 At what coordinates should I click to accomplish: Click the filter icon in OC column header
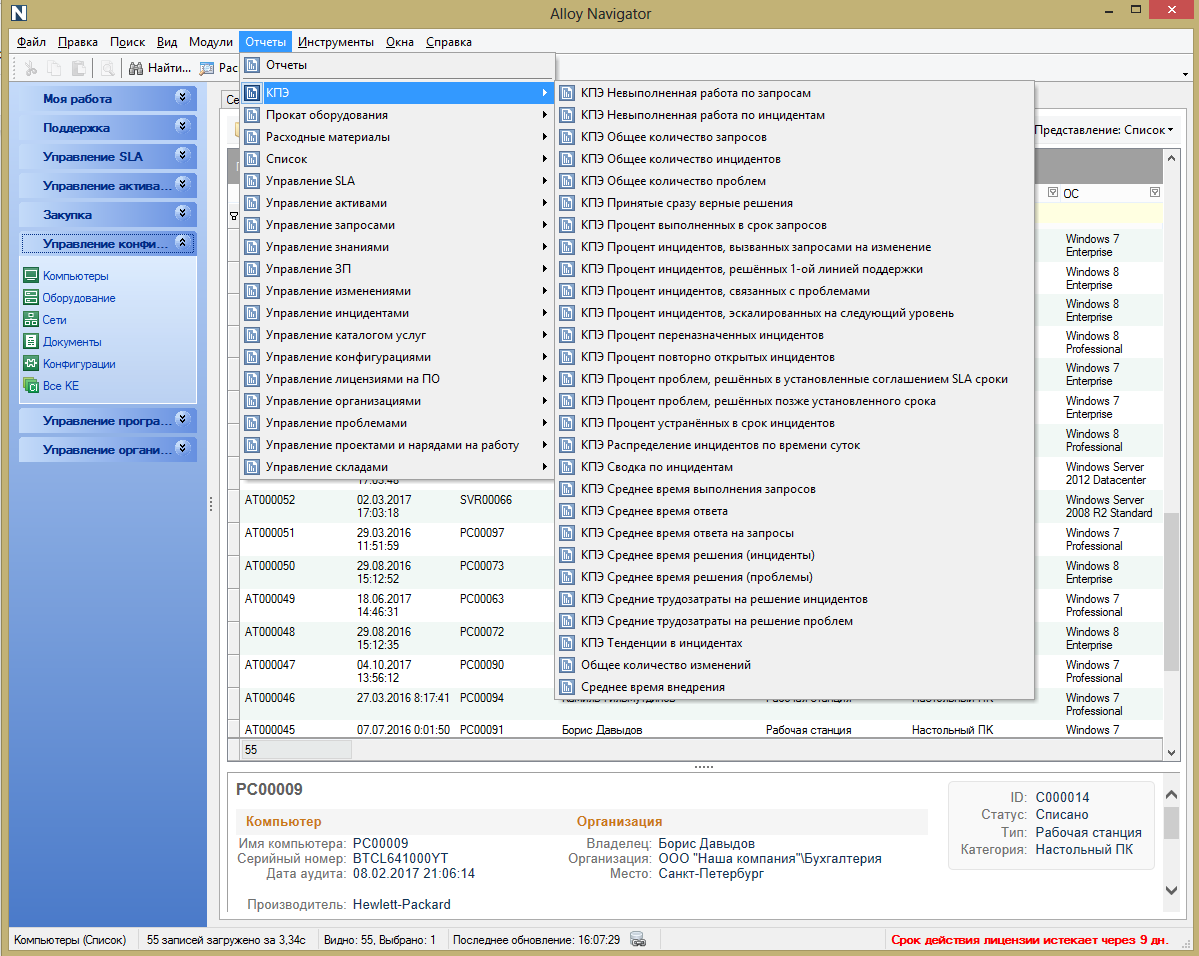[x=1155, y=192]
